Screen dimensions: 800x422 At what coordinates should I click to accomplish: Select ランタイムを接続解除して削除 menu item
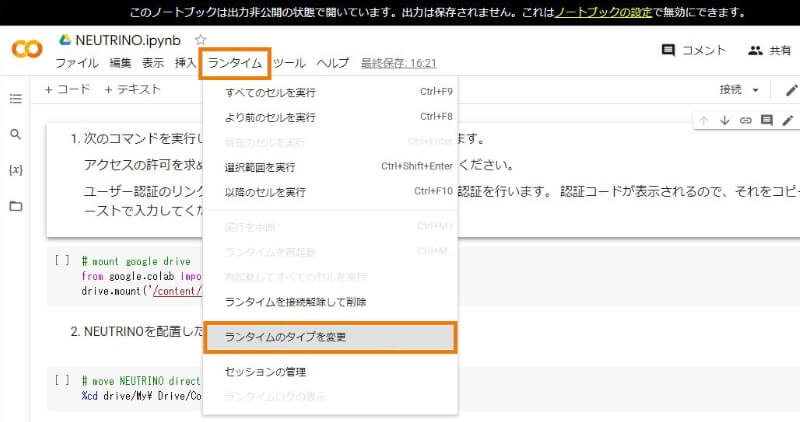[x=330, y=302]
